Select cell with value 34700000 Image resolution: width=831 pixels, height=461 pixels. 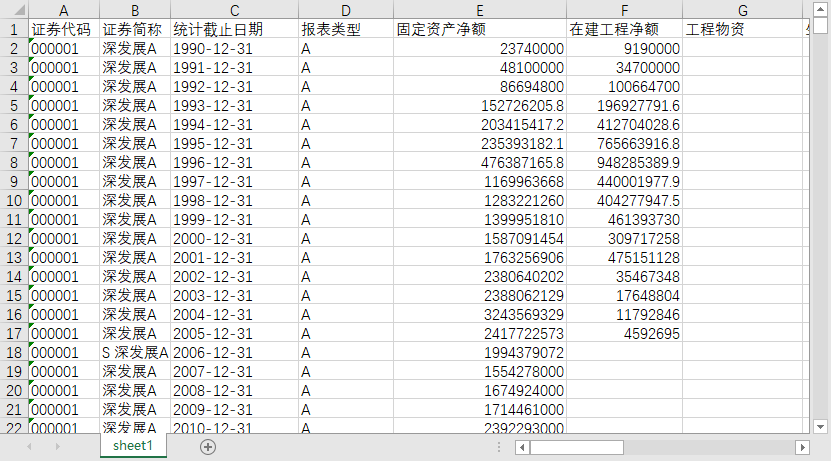(x=624, y=67)
